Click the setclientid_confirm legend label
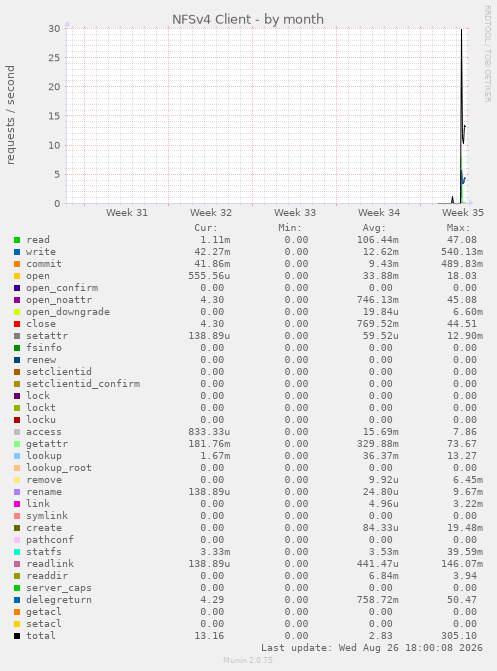Screen dimensions: 497x671 pyautogui.click(x=83, y=384)
